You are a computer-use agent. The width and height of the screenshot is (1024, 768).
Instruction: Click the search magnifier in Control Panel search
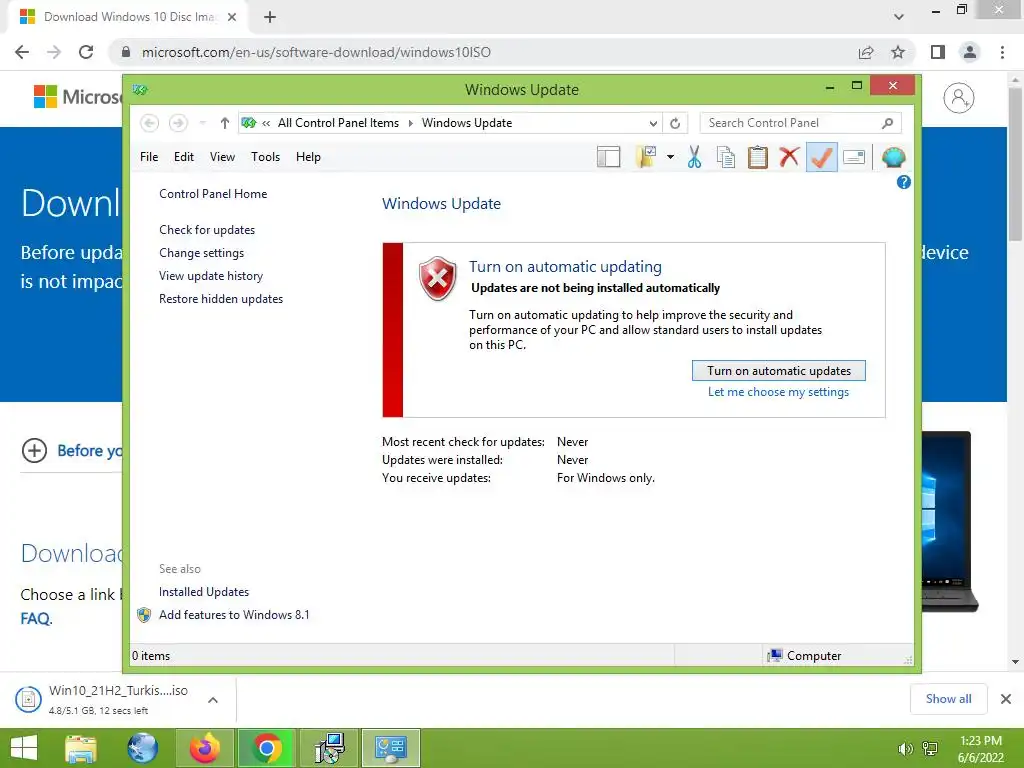(888, 123)
